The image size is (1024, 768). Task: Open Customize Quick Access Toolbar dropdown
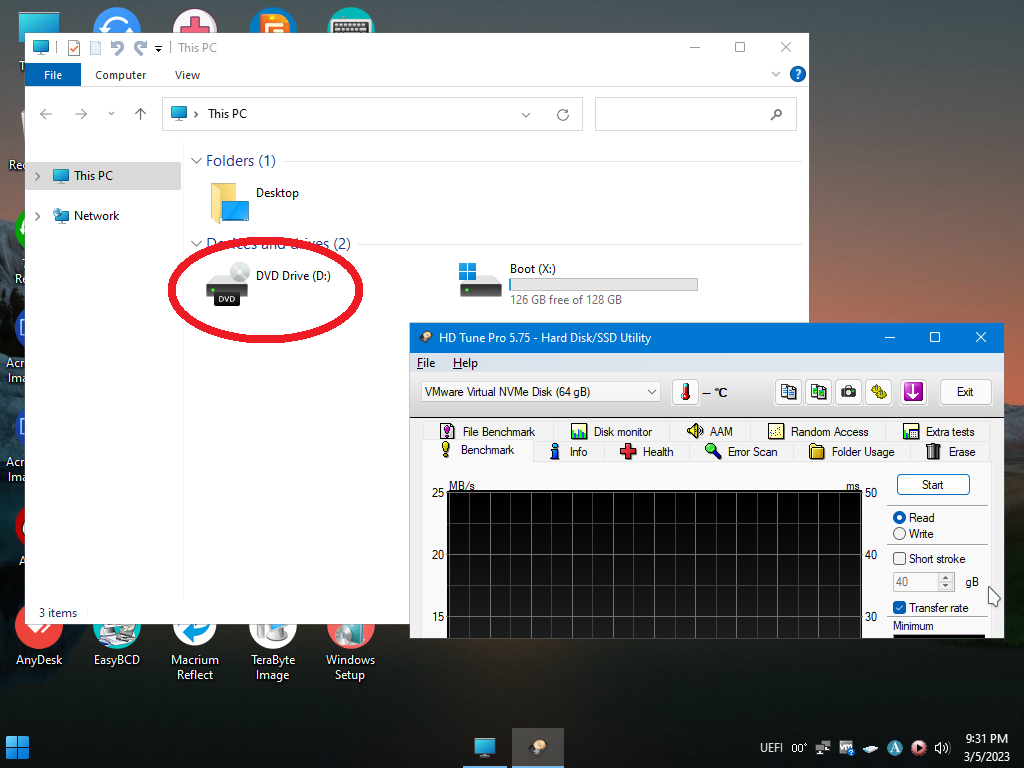158,49
